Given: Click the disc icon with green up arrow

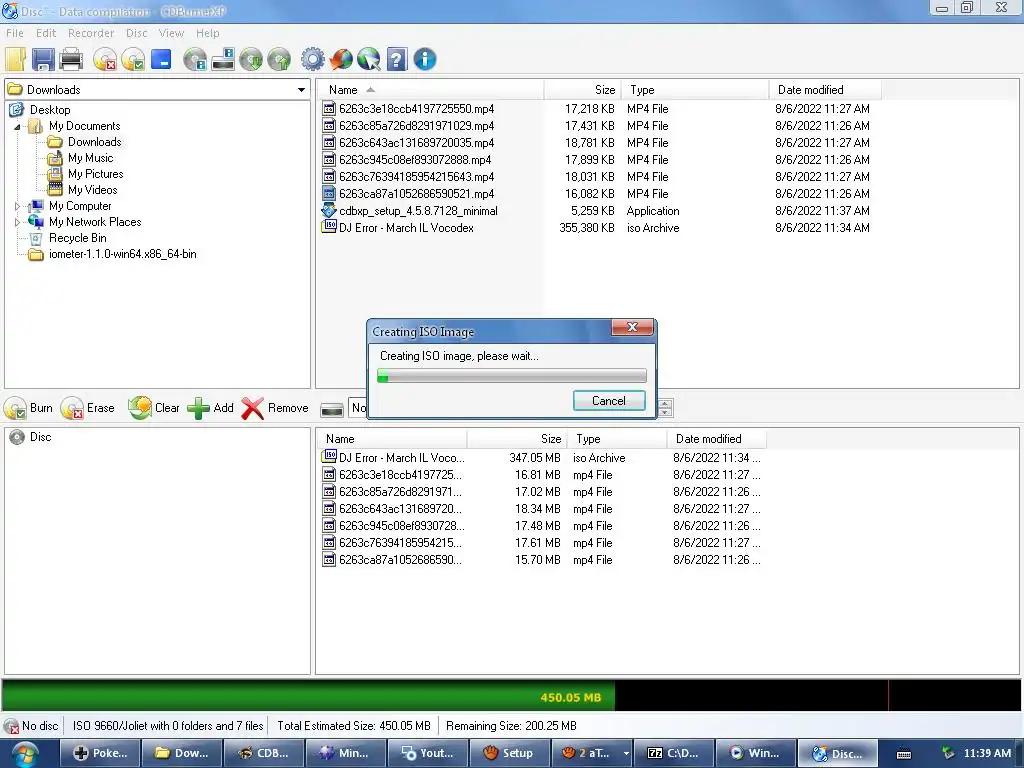Looking at the screenshot, I should click(279, 59).
